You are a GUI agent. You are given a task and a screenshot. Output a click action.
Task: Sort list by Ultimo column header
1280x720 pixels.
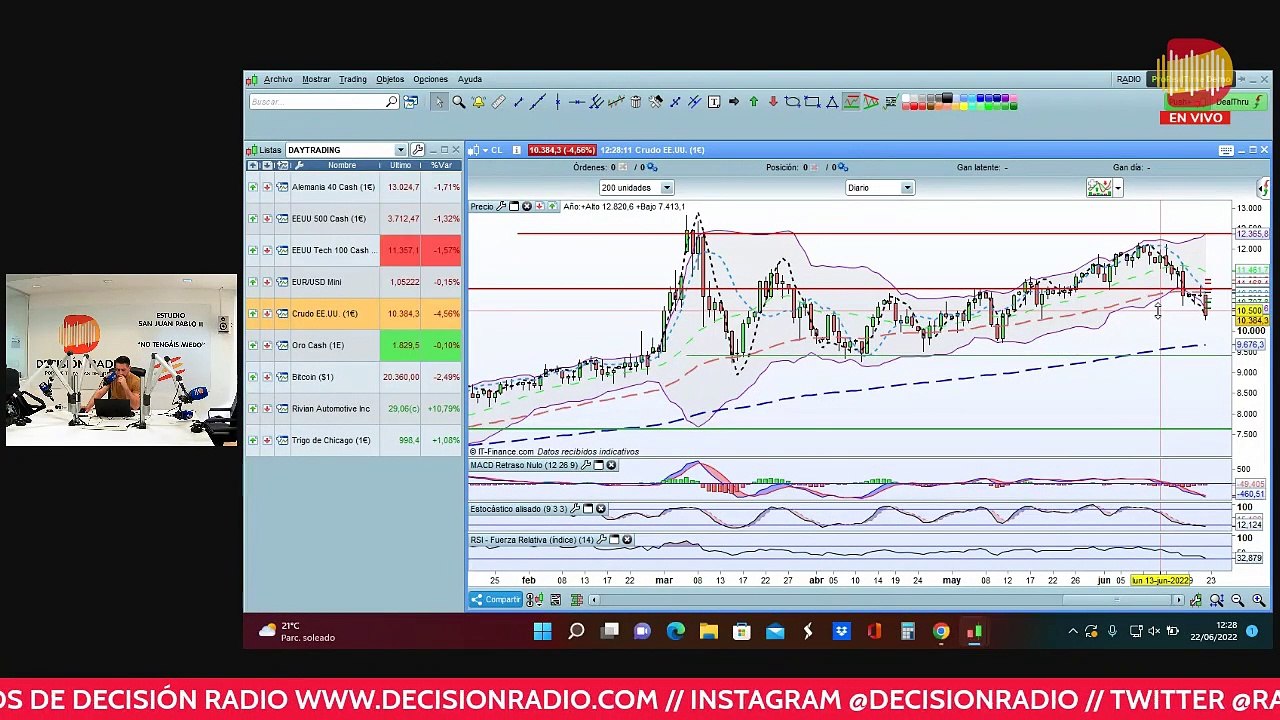(400, 165)
